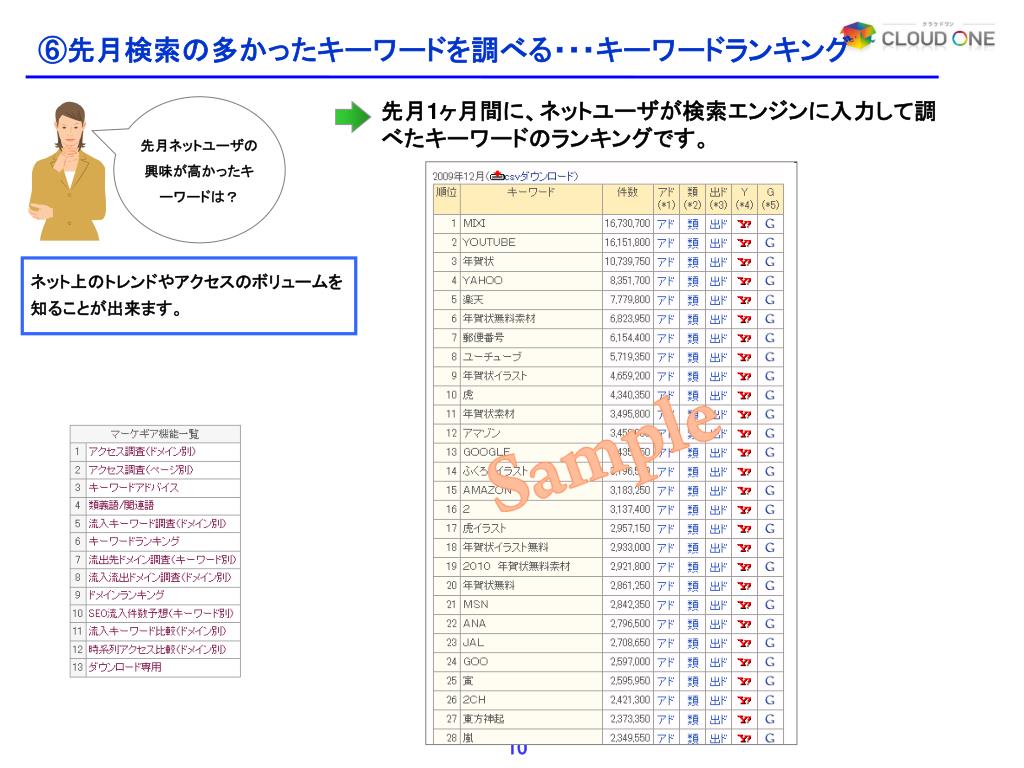
Task: Click the マーケギア機能一覧 list header
Action: pos(155,434)
